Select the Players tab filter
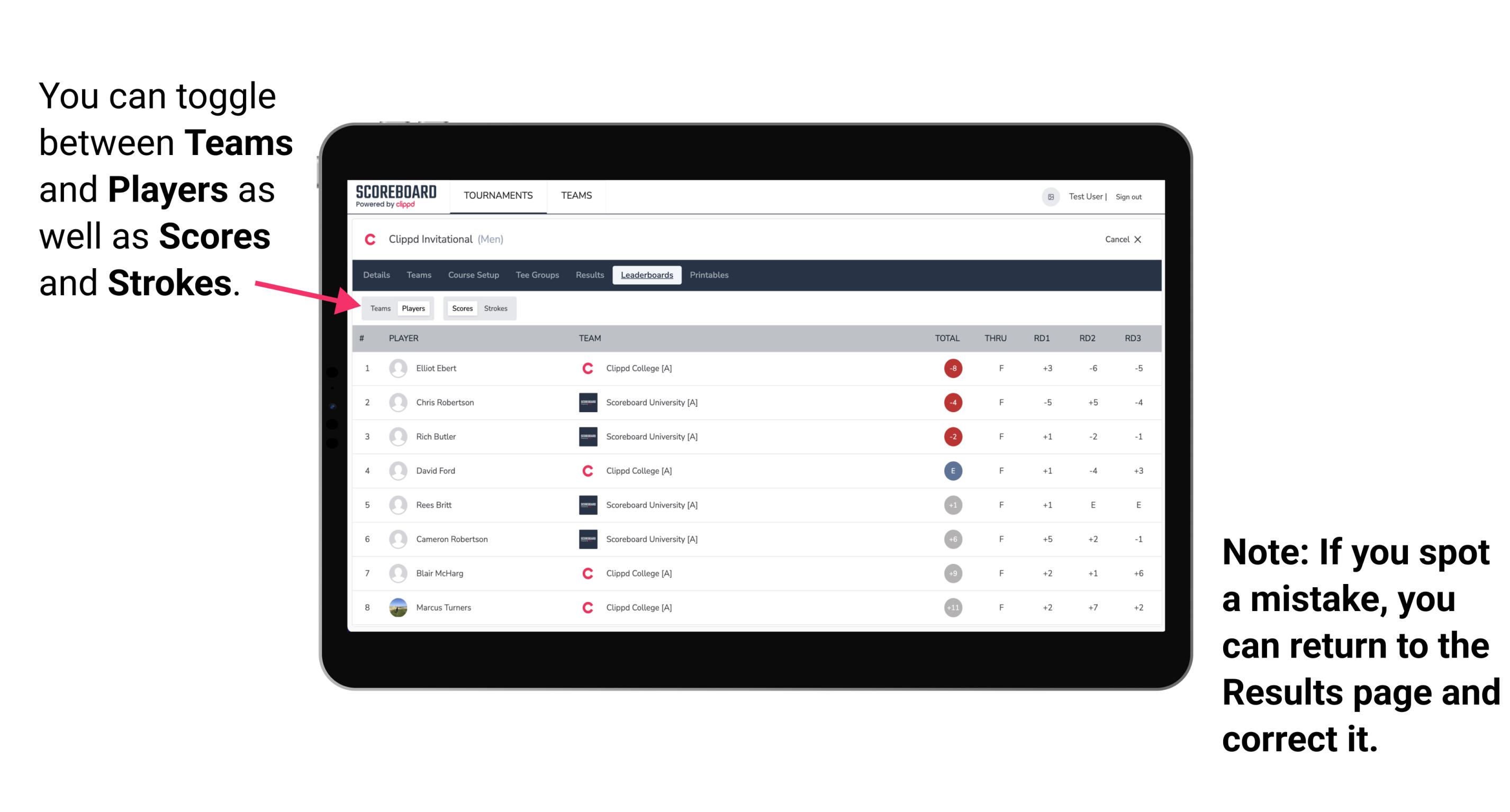The height and width of the screenshot is (812, 1510). (414, 308)
